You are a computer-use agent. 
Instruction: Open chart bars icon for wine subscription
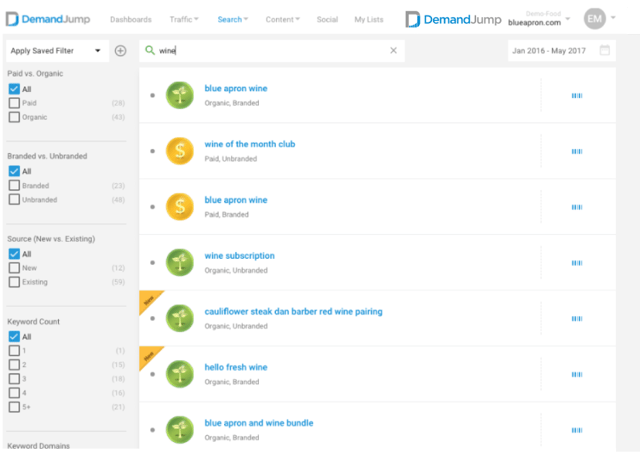coord(577,263)
